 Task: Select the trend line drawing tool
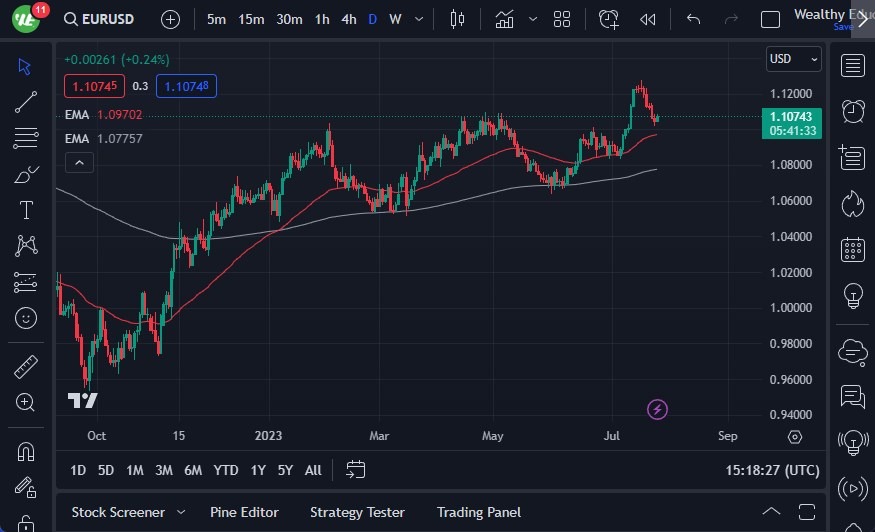tap(26, 101)
